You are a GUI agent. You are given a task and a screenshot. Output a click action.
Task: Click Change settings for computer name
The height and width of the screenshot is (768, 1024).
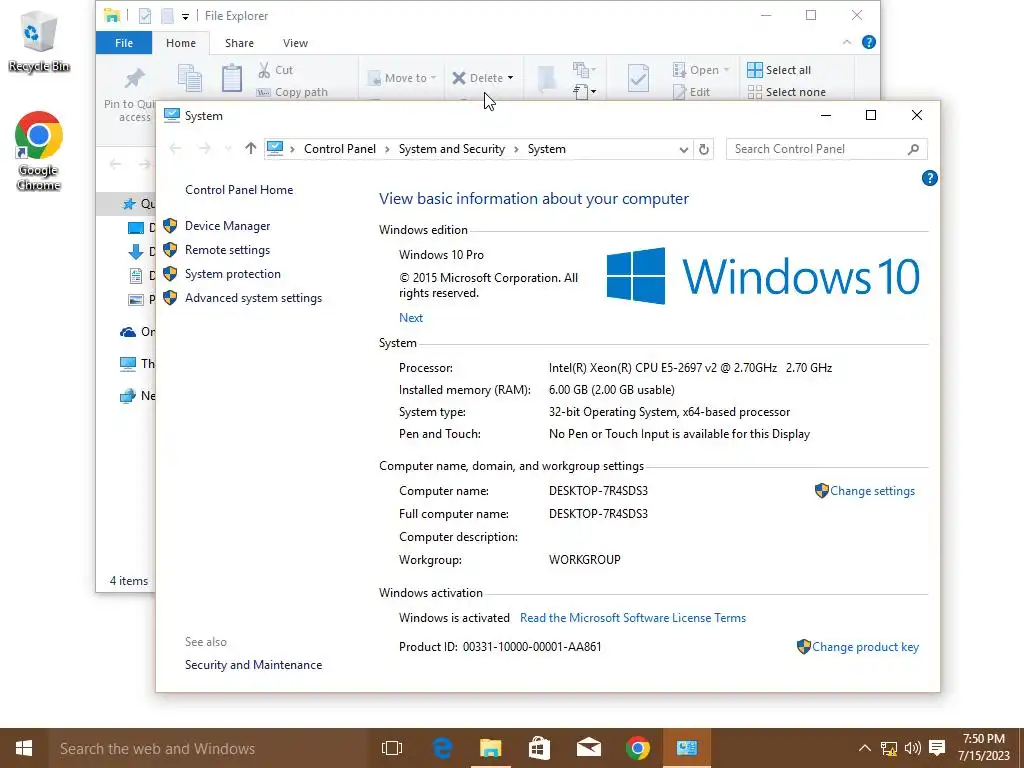[872, 491]
